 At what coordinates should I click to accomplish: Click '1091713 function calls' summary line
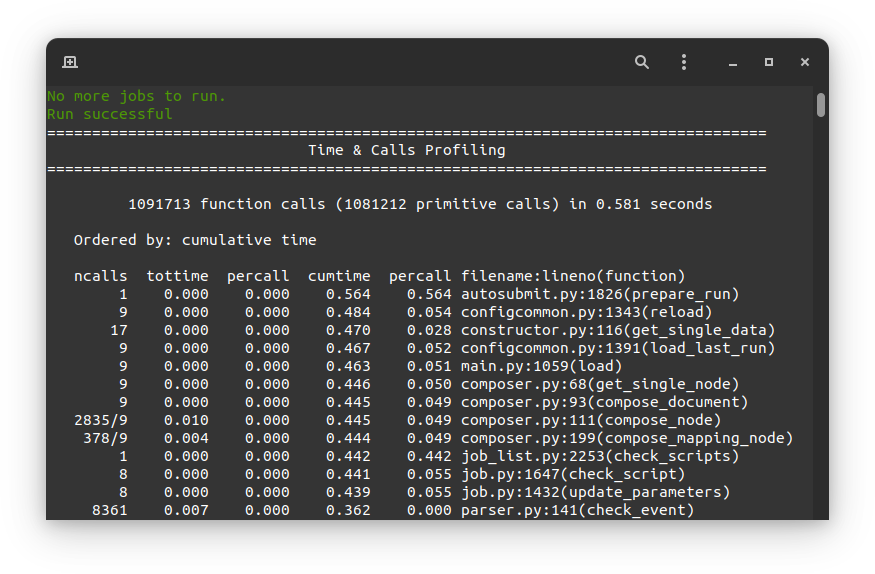420,204
